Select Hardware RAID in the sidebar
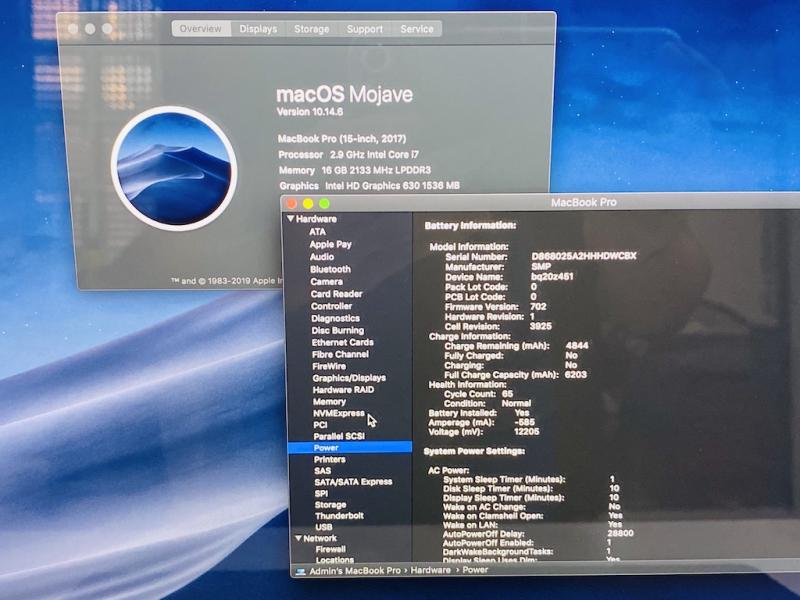The height and width of the screenshot is (600, 800). click(x=343, y=390)
